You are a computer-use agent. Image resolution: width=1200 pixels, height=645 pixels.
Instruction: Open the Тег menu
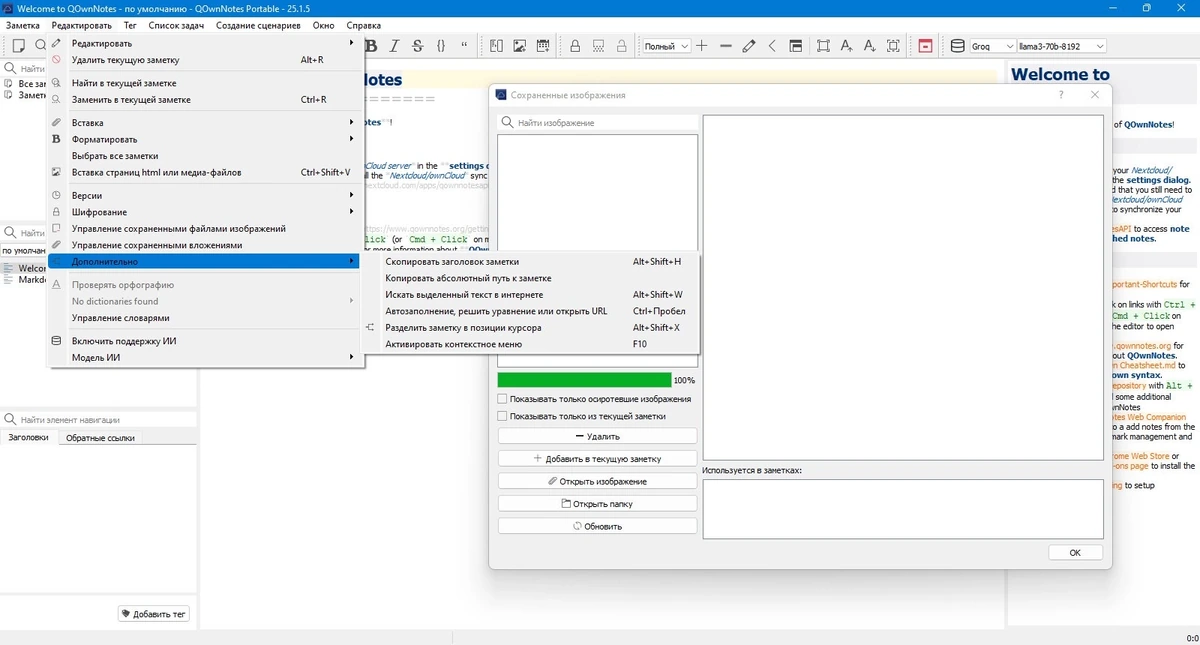click(x=130, y=25)
